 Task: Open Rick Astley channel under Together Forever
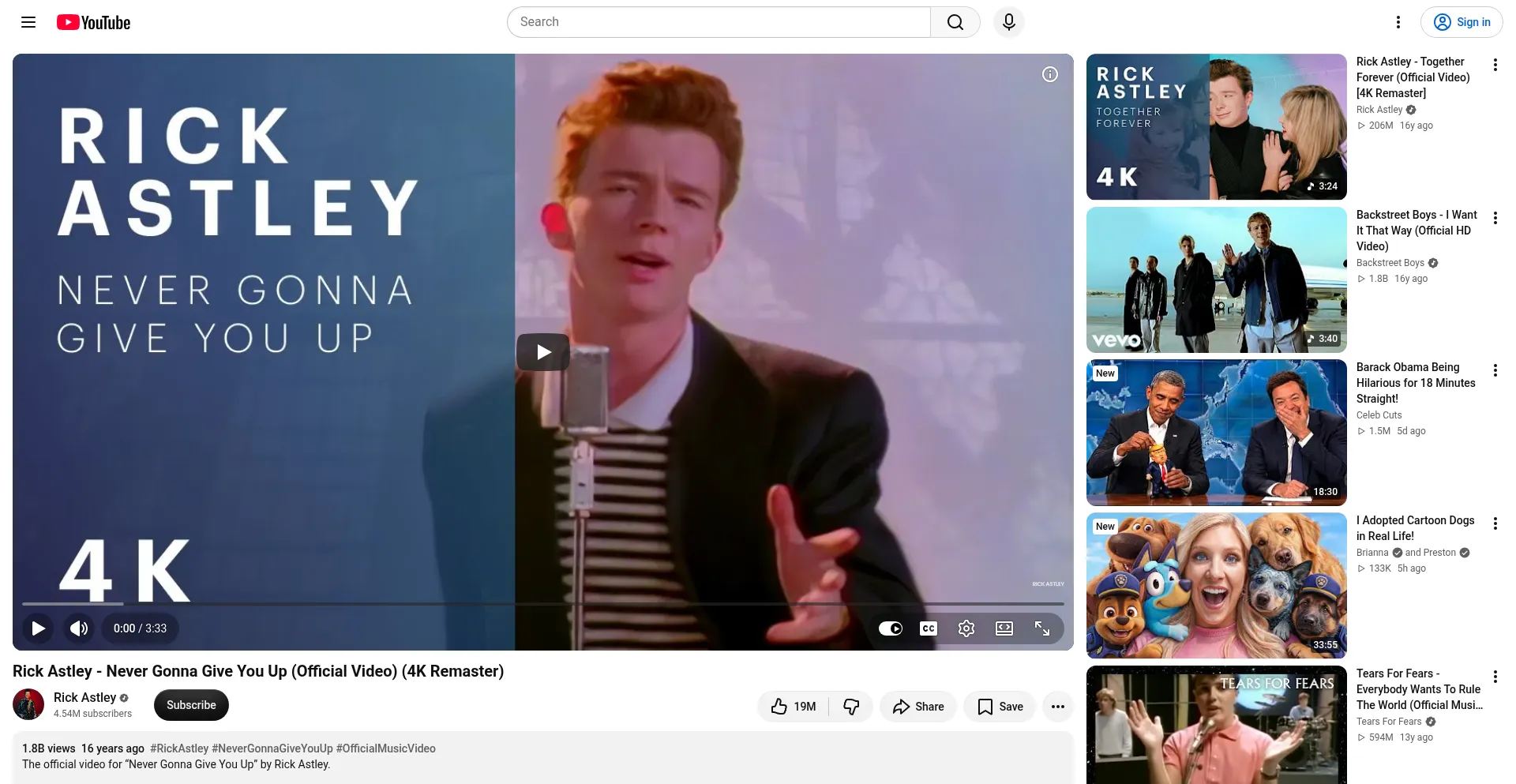click(x=1379, y=110)
